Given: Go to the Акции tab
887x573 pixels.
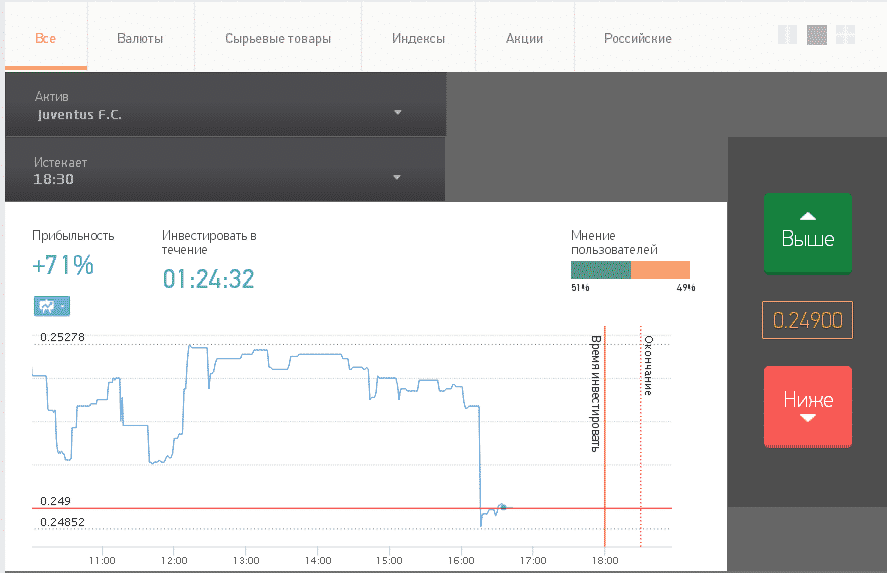Looking at the screenshot, I should [x=524, y=38].
